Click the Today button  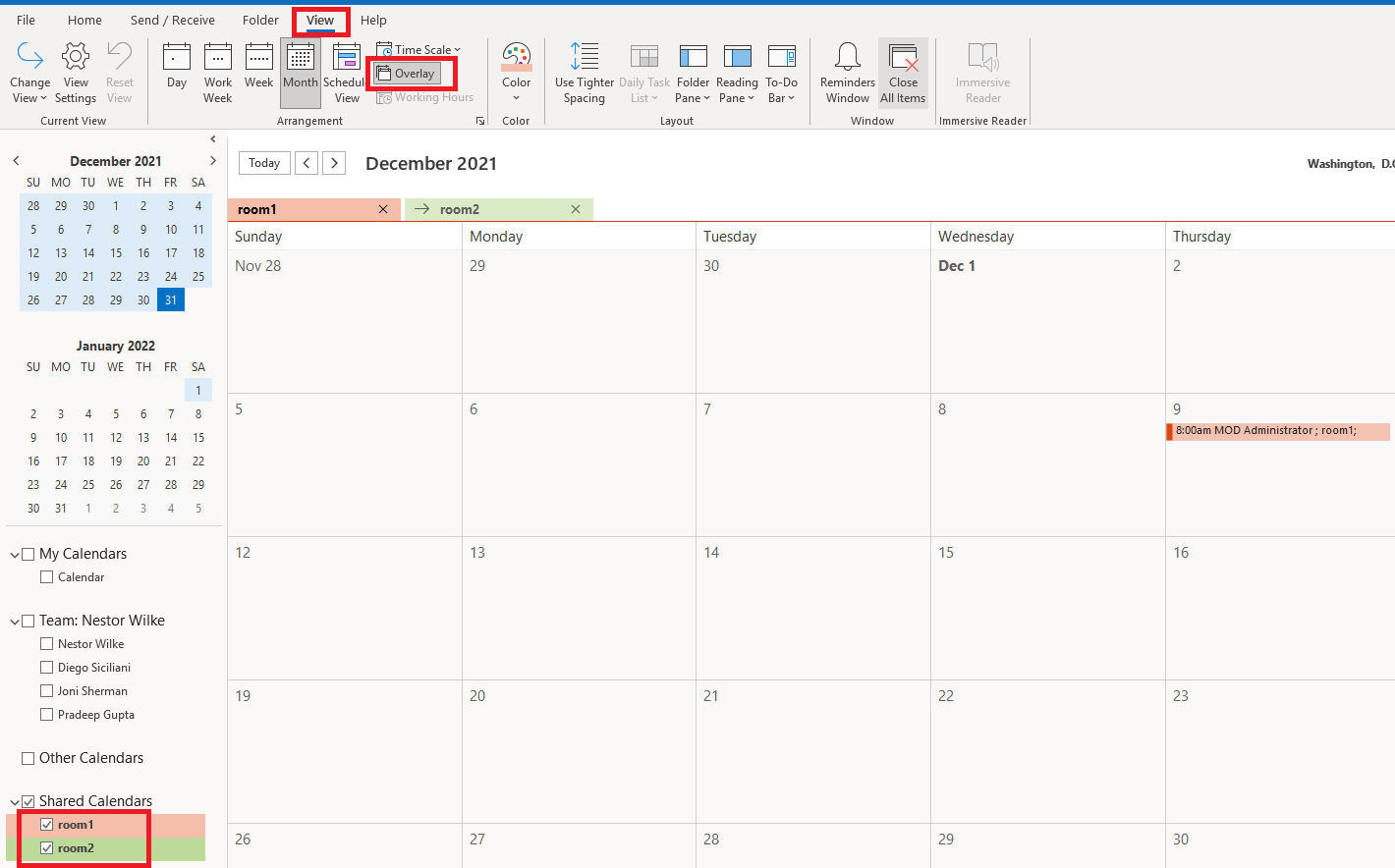[263, 163]
